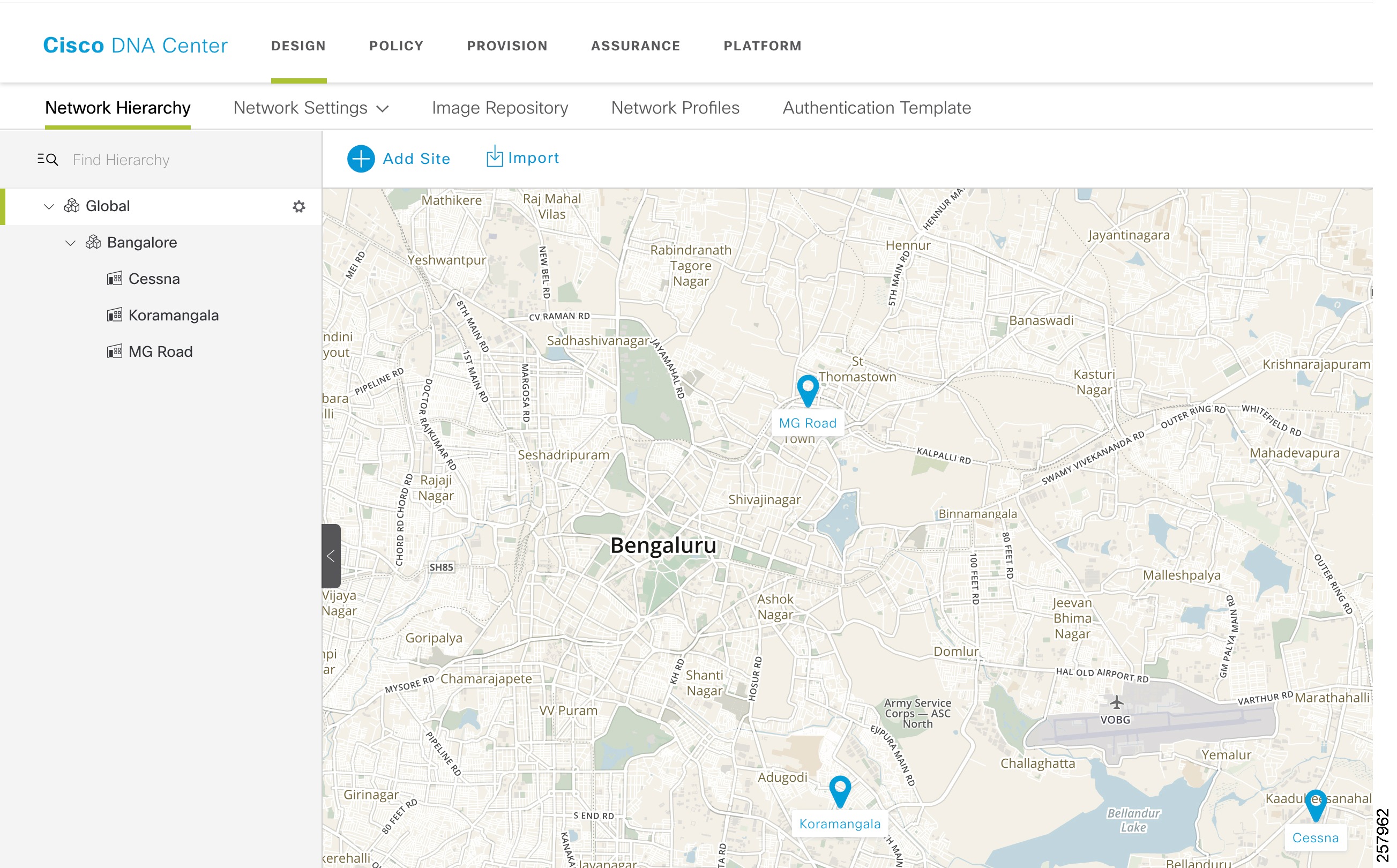Click the Import text link
Screen dimensions: 1397x868
click(533, 158)
